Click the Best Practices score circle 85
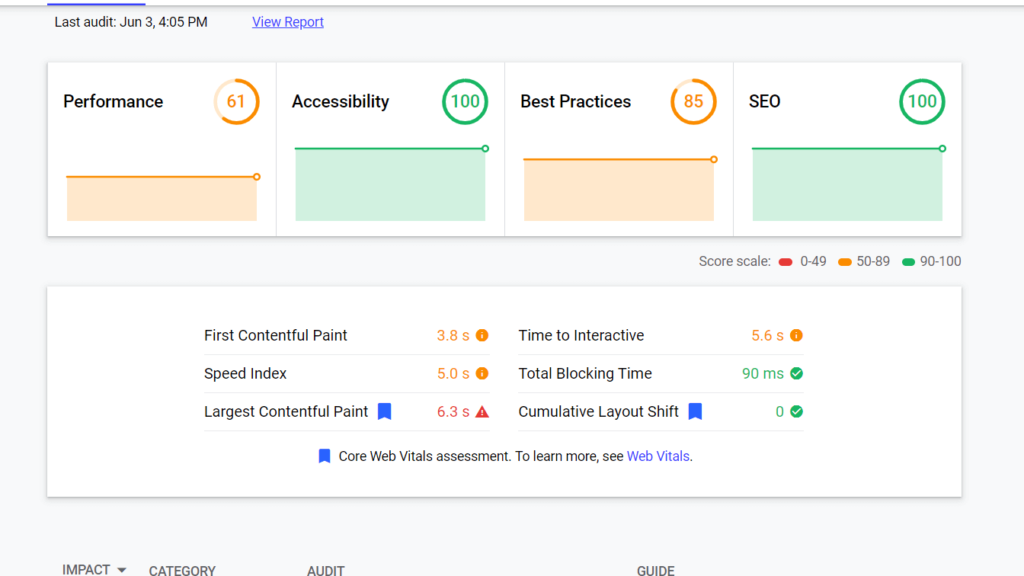 [x=694, y=101]
